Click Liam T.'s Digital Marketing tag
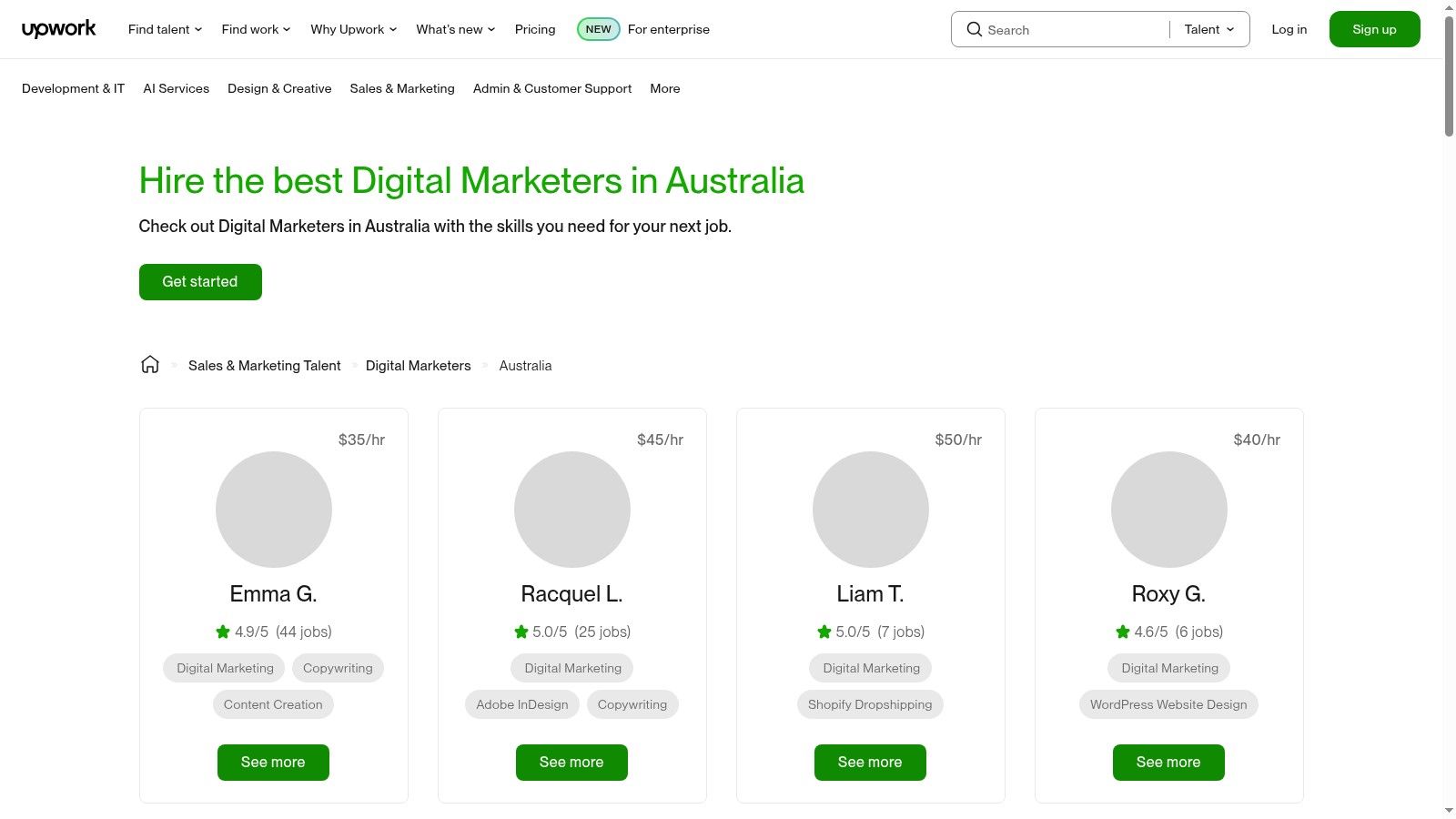 click(x=871, y=668)
